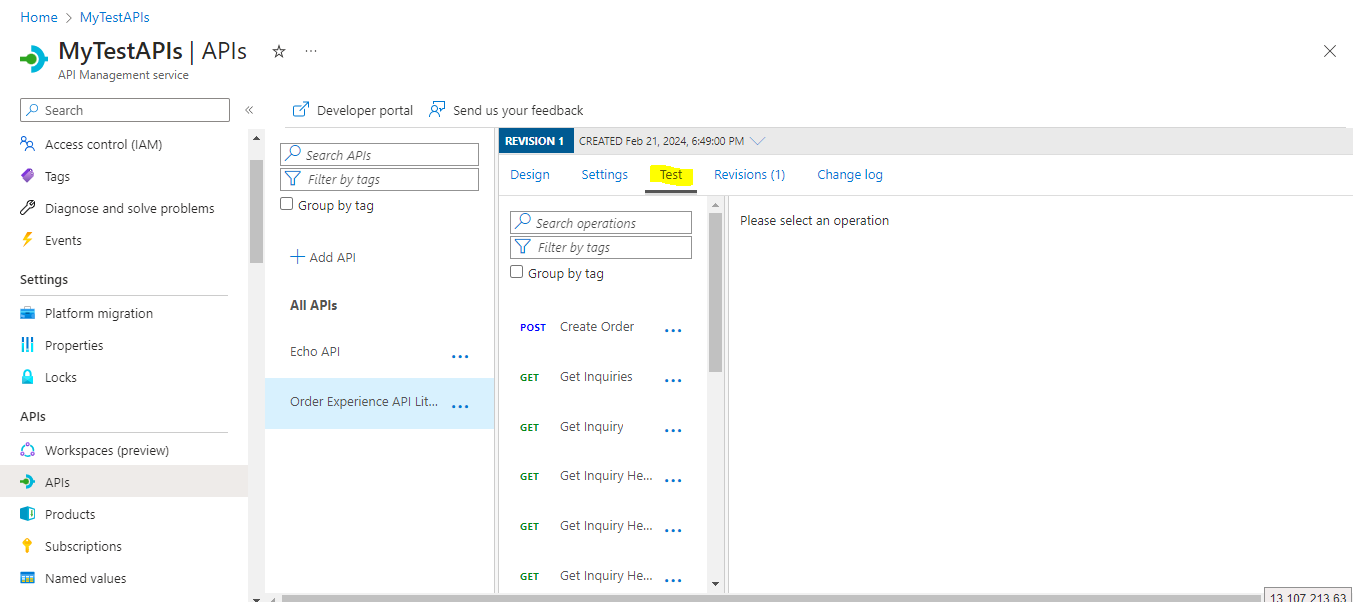Click the Named values table icon
This screenshot has height=602, width=1353.
[x=28, y=578]
